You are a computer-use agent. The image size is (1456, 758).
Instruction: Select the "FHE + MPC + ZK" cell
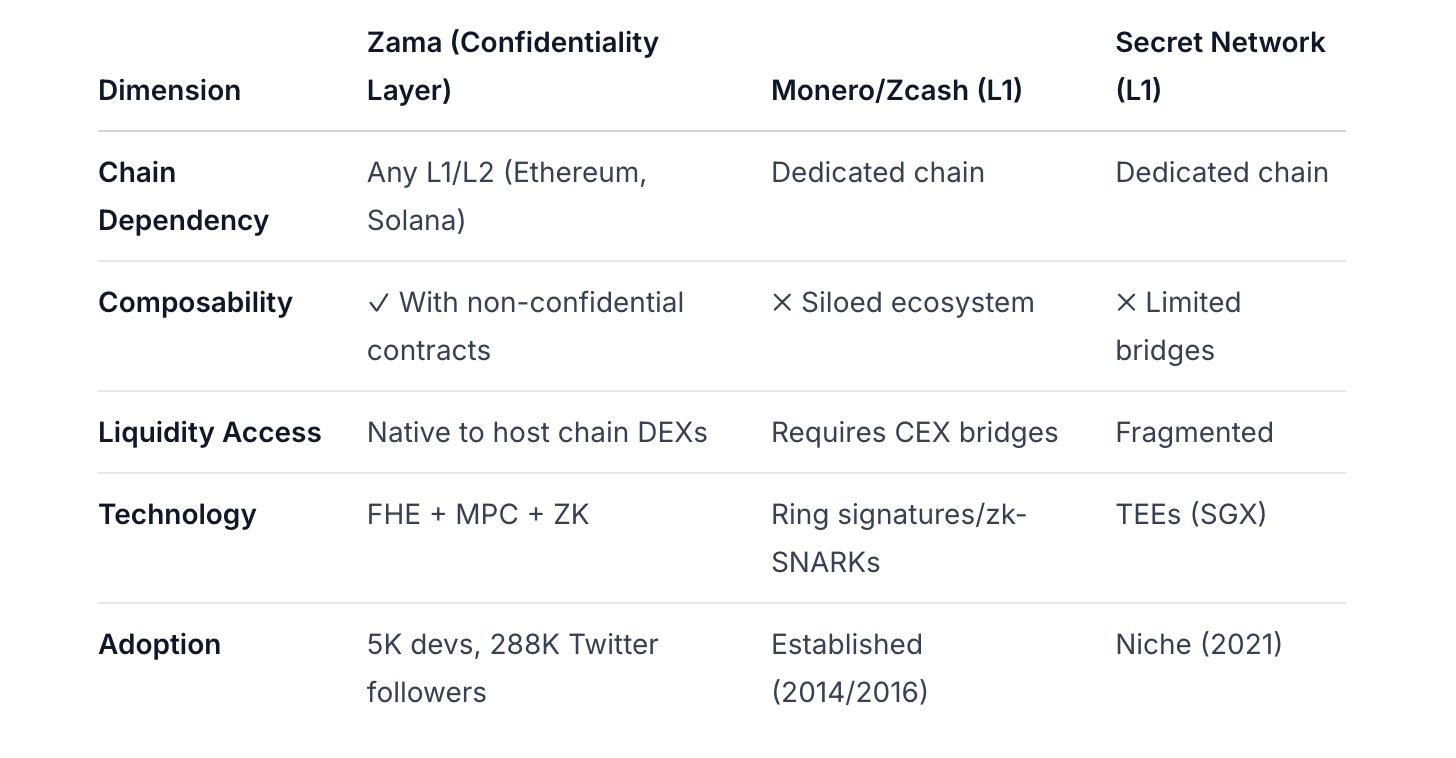(478, 515)
